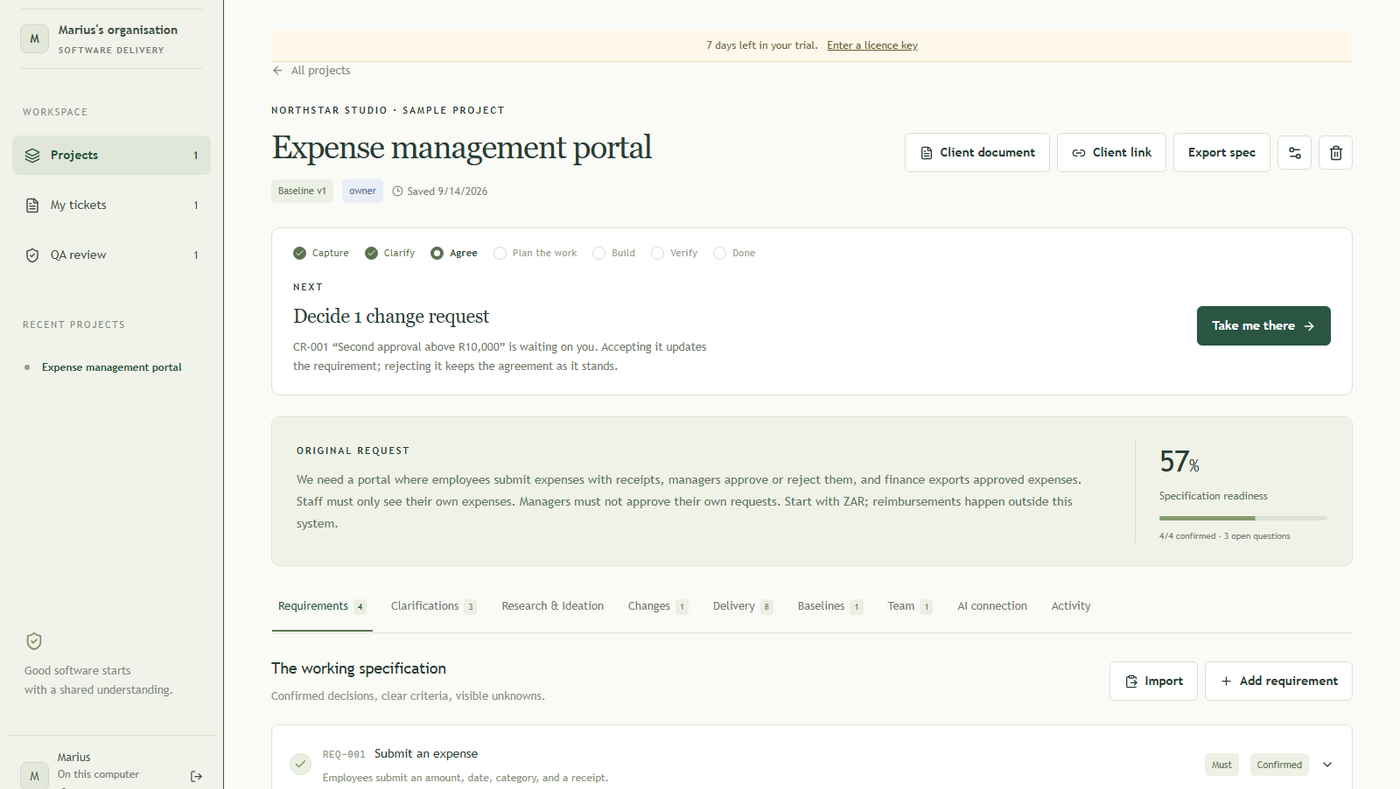Click the green check icon for REQ-001
Image resolution: width=1400 pixels, height=789 pixels.
tap(300, 764)
